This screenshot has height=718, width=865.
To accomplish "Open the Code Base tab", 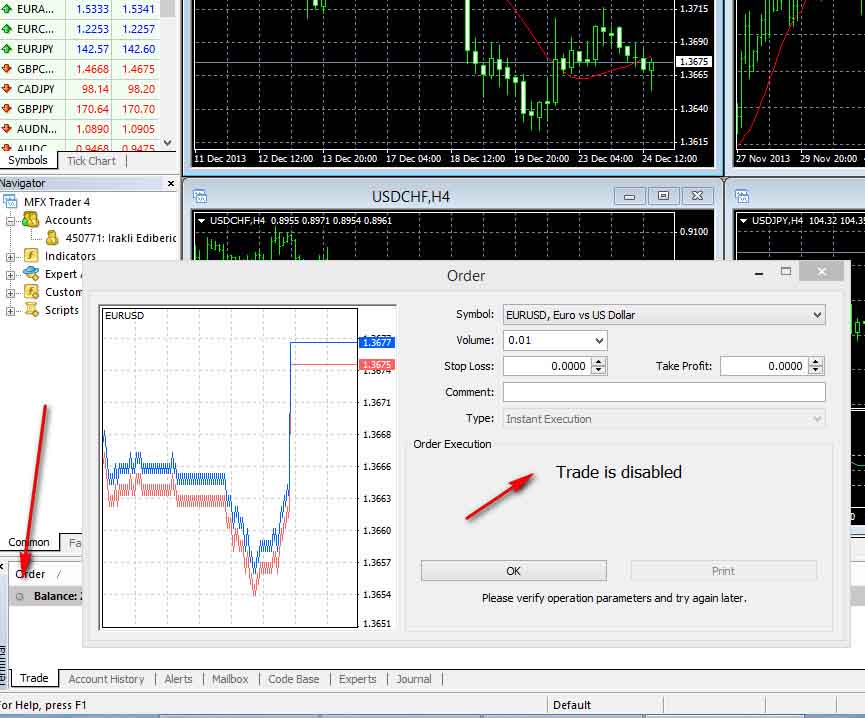I will (293, 679).
